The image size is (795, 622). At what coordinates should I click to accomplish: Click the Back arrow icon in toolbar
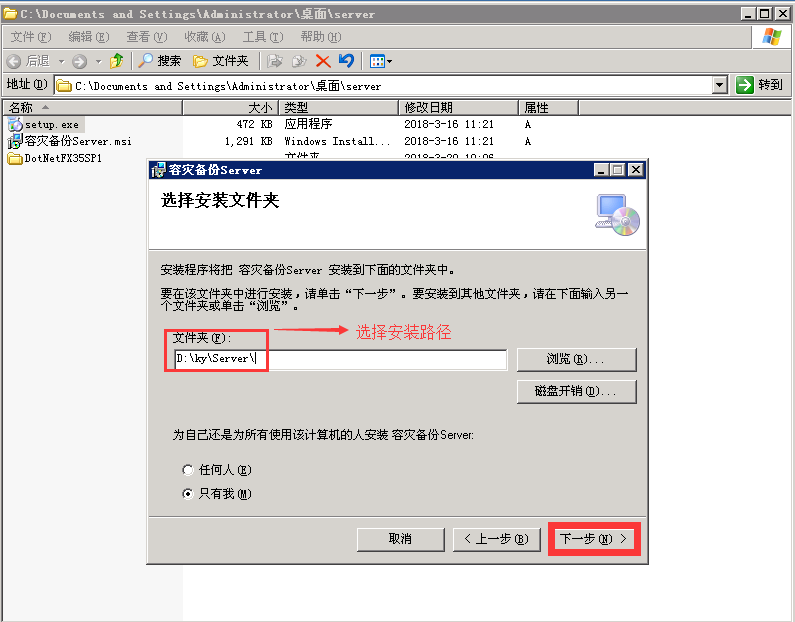14,61
